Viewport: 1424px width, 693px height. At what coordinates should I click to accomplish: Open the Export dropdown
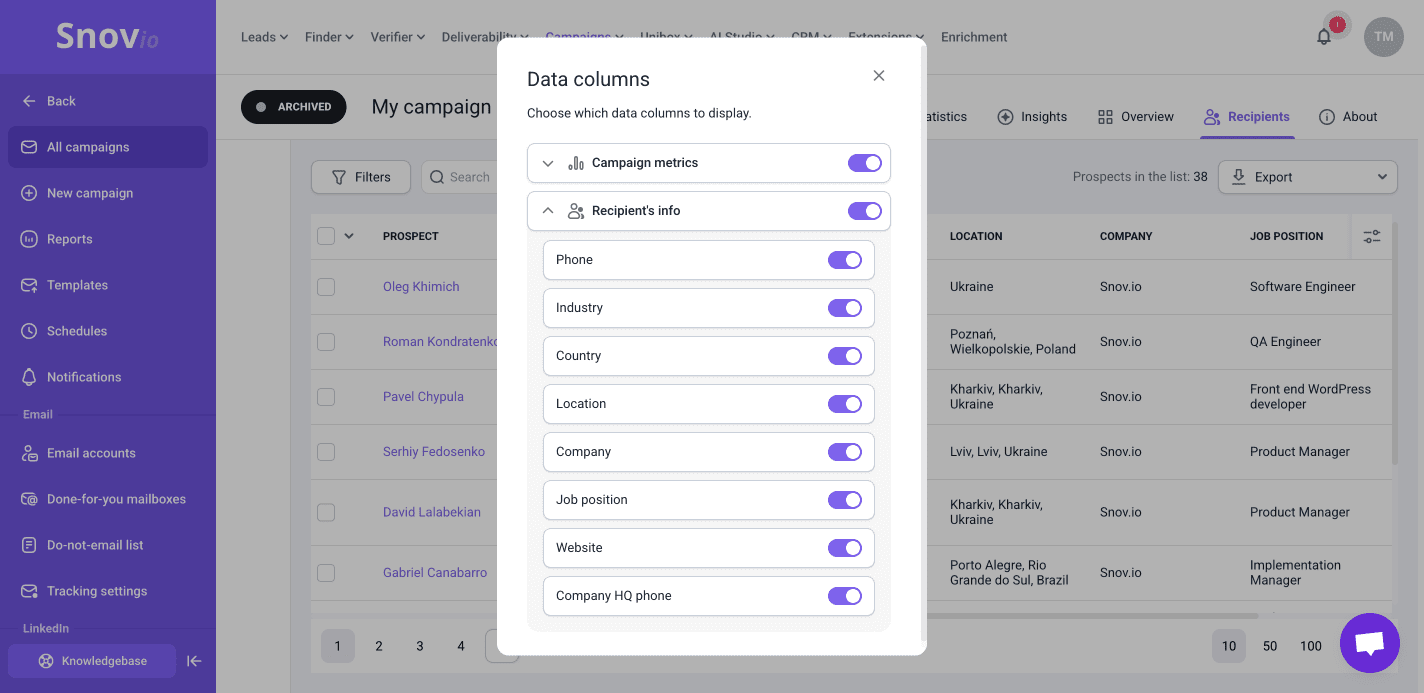(1307, 177)
